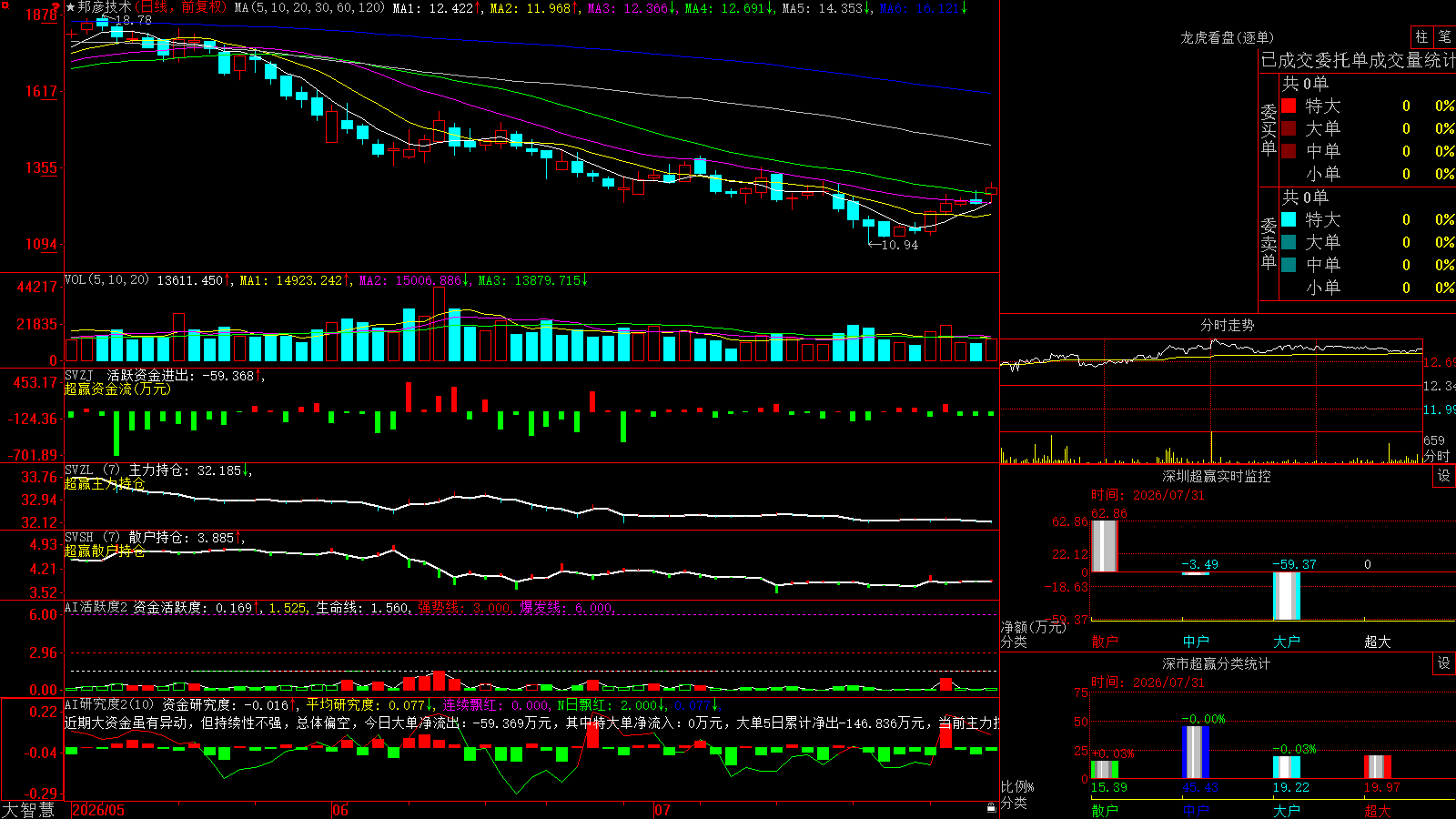Click the VOL(5,10,20) indicator label
The width and height of the screenshot is (1456, 819).
(x=106, y=280)
